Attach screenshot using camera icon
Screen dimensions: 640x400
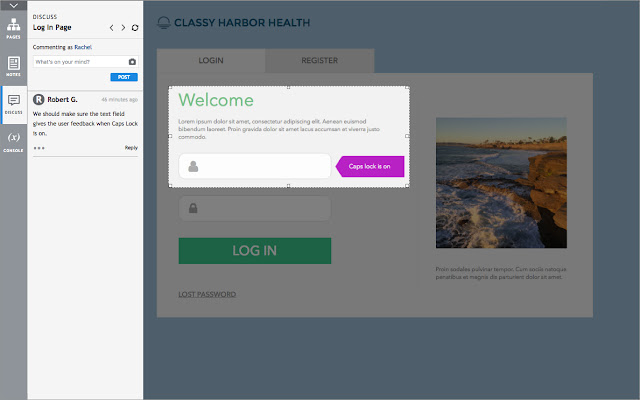coord(132,62)
